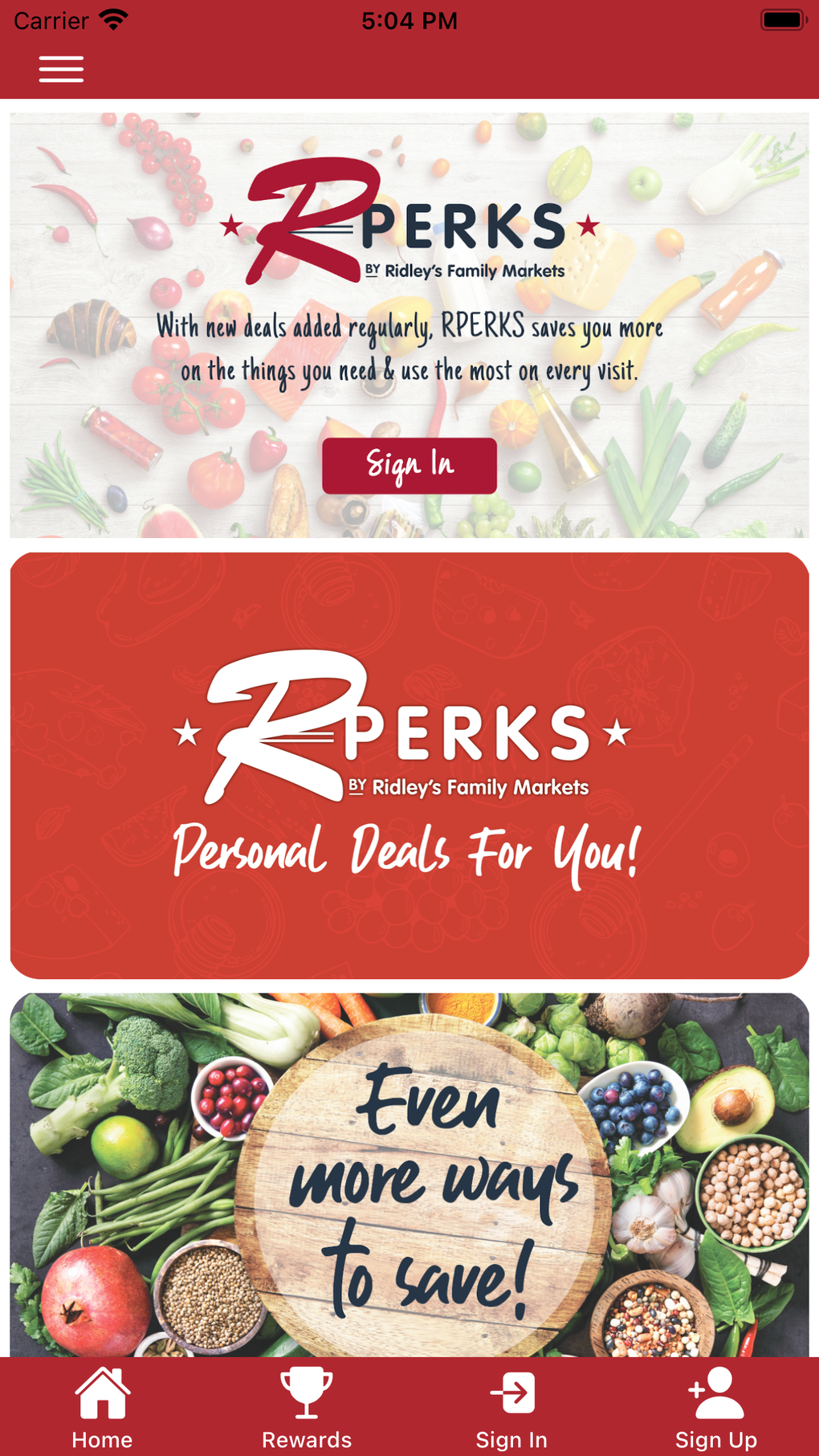This screenshot has width=819, height=1456.
Task: Switch to the Rewards tab label
Action: (307, 1439)
